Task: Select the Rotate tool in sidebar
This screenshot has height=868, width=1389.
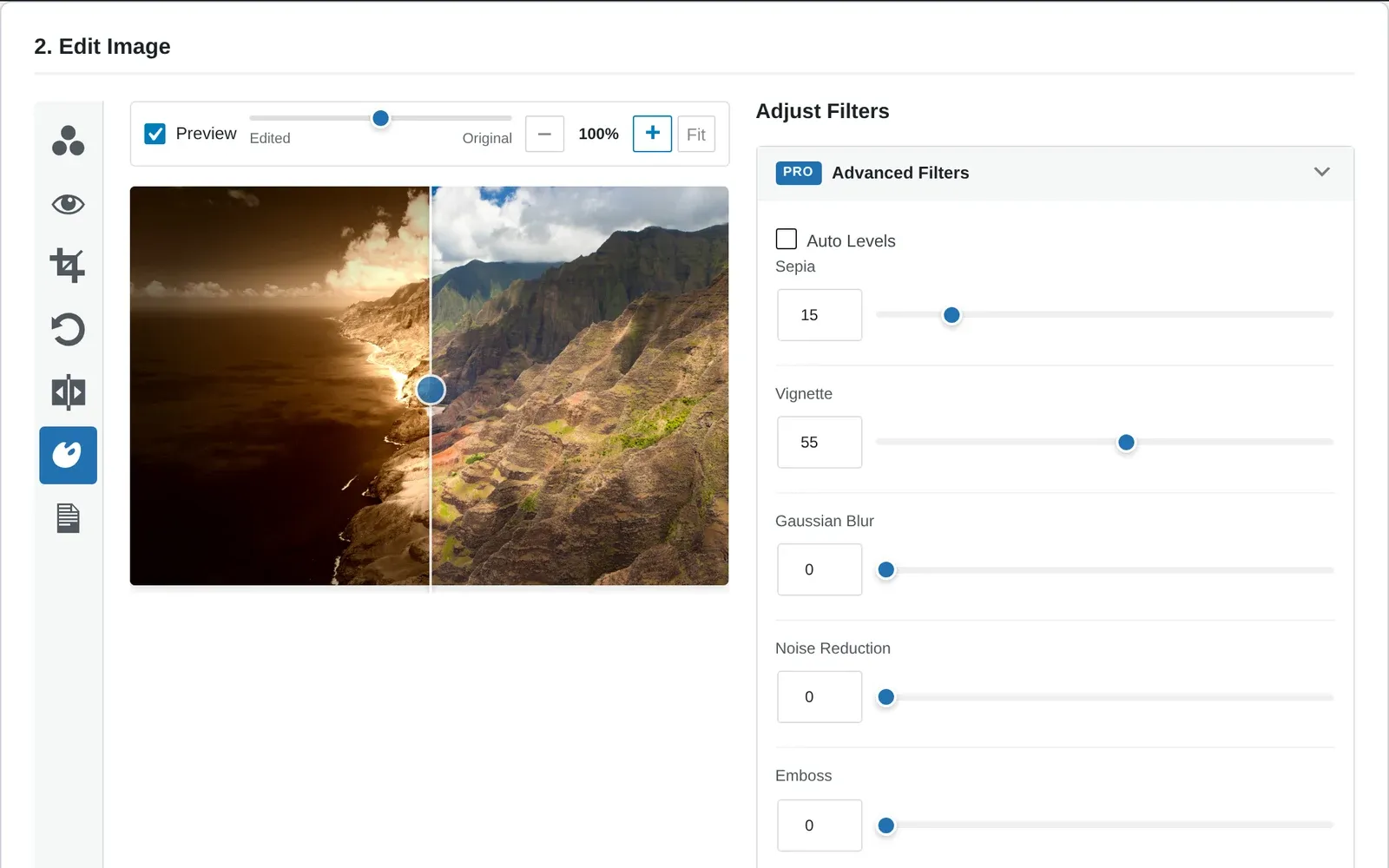Action: coord(68,329)
